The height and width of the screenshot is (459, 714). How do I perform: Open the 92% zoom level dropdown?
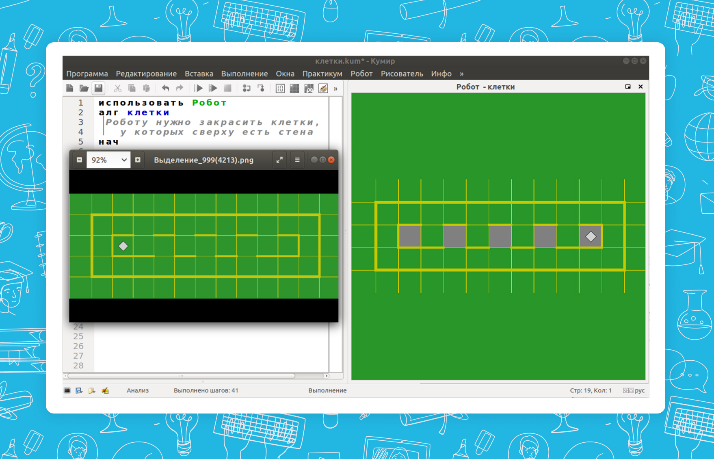(x=108, y=159)
